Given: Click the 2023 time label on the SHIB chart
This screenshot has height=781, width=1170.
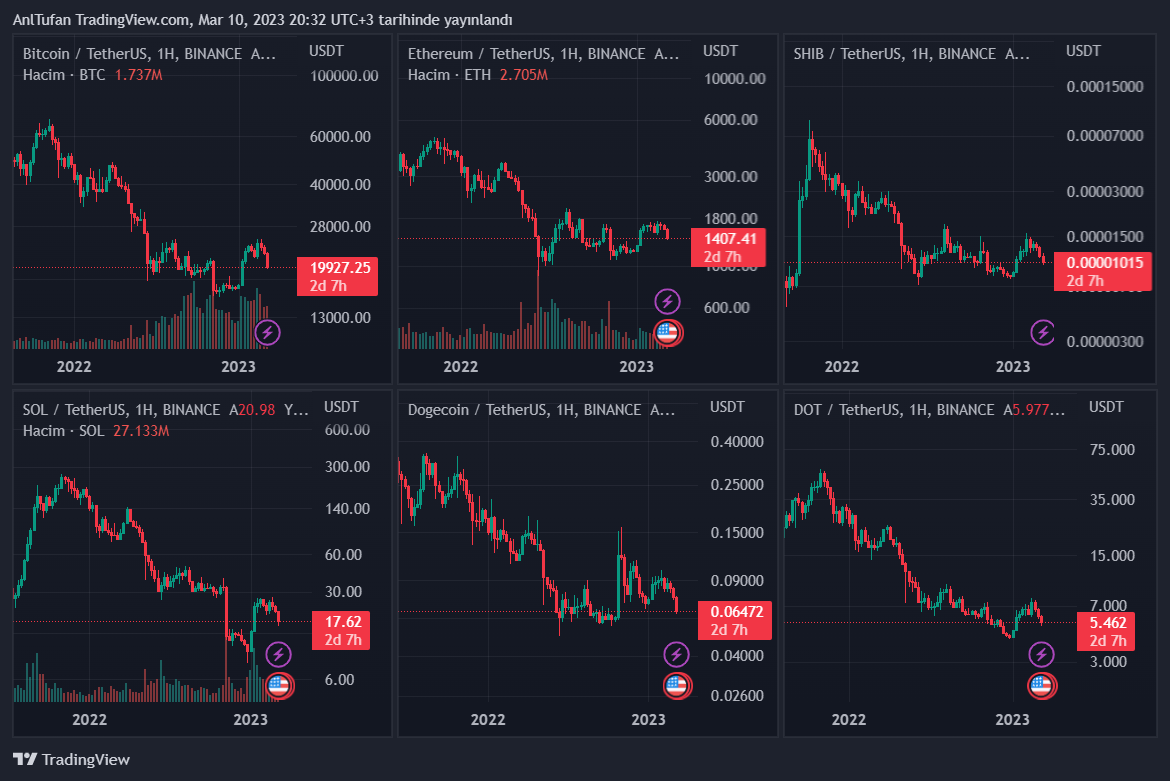Looking at the screenshot, I should 1013,367.
